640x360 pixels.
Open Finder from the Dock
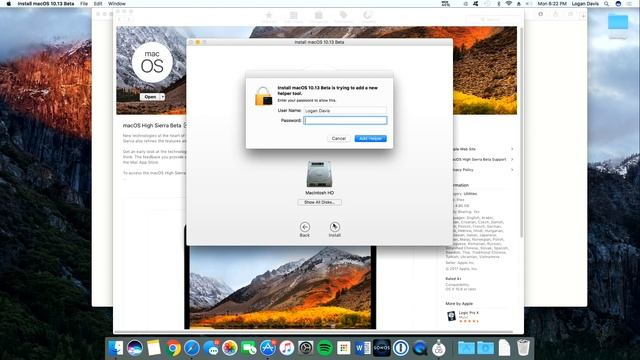click(x=116, y=348)
